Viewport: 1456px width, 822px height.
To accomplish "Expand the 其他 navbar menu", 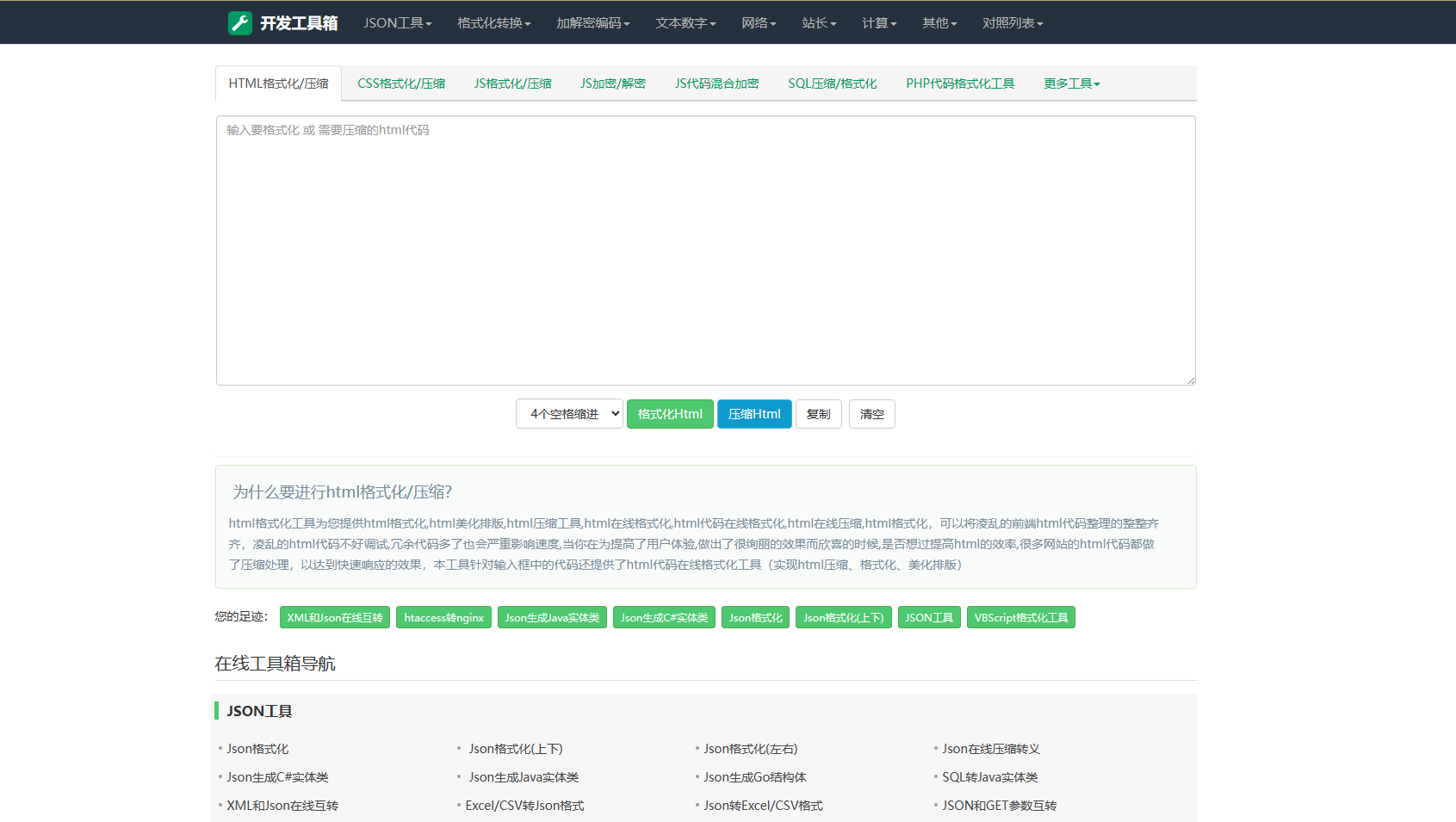I will point(939,23).
